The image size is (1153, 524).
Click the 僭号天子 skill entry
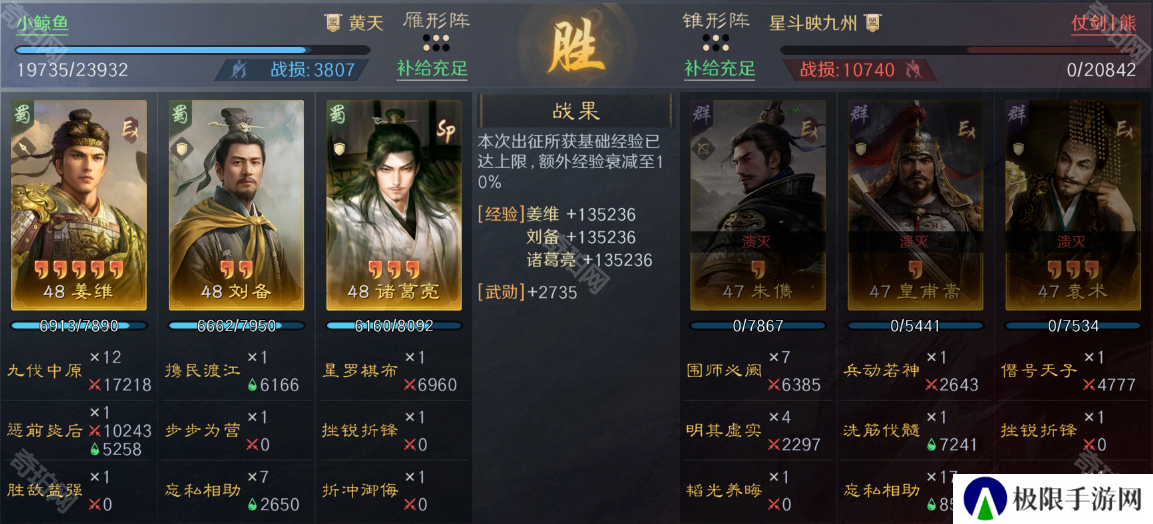1039,370
